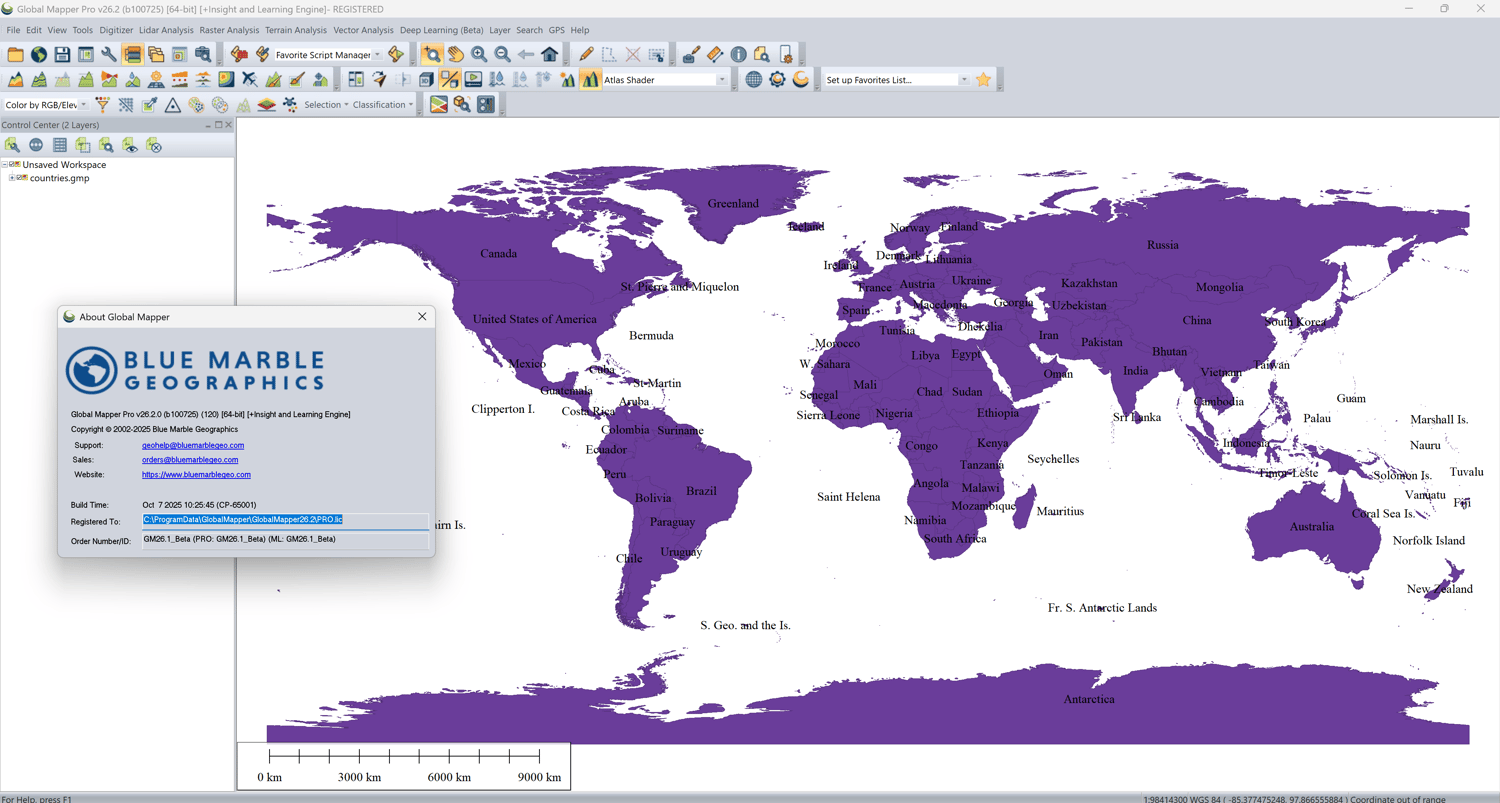Image resolution: width=1500 pixels, height=803 pixels.
Task: Click the Lidar filter funnel icon
Action: tap(102, 105)
